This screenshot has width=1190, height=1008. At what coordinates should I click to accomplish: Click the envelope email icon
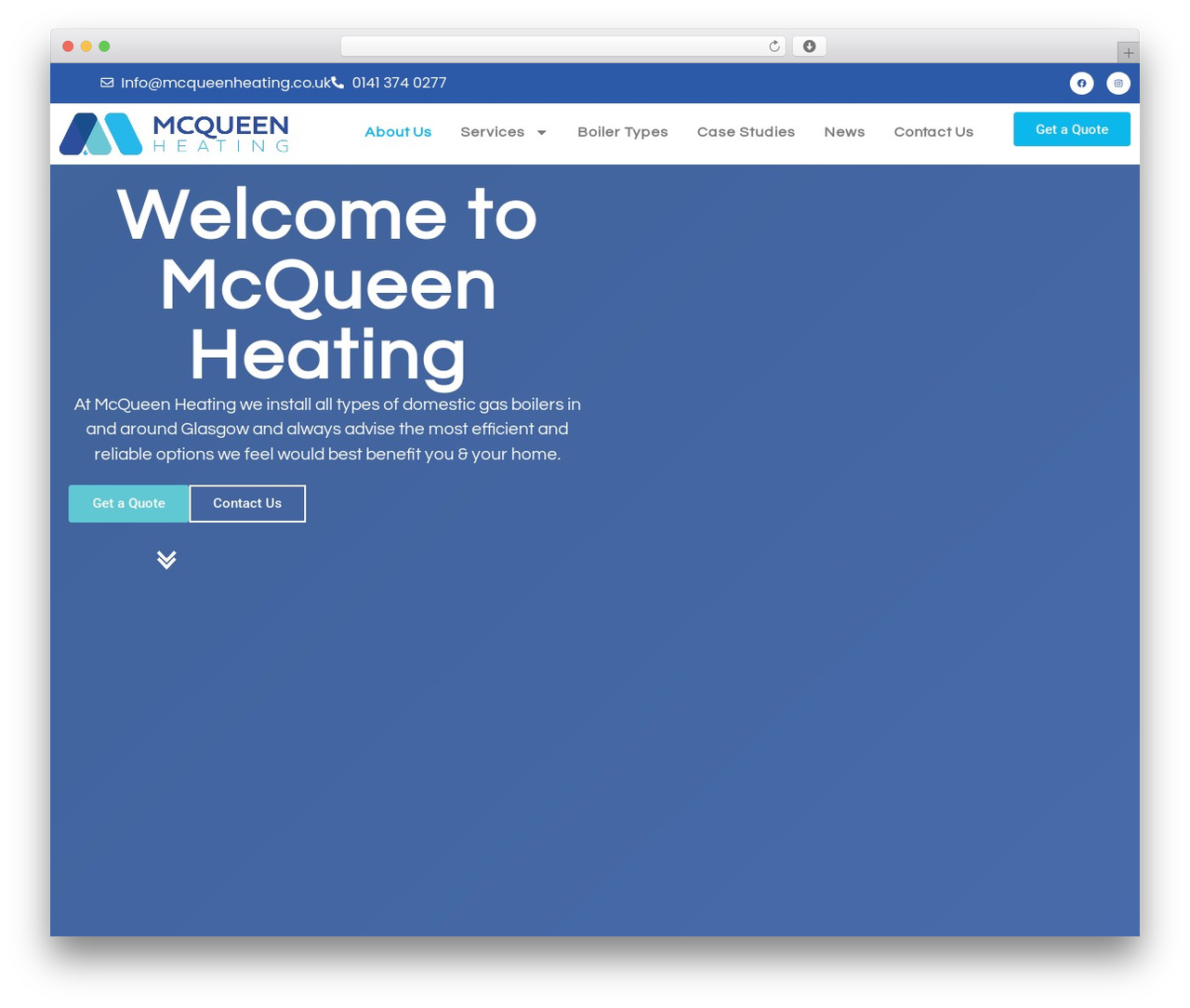(107, 83)
